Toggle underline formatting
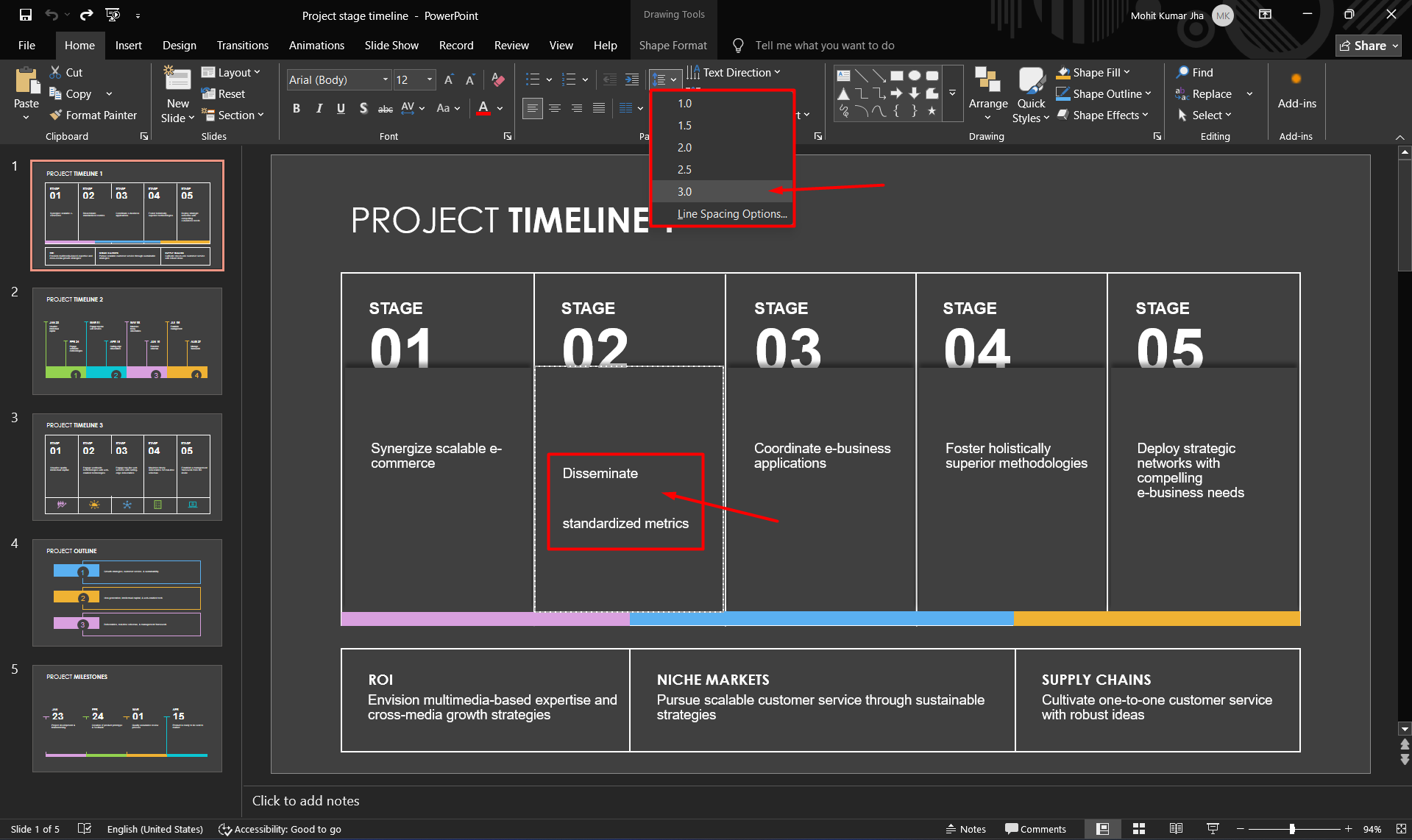Image resolution: width=1412 pixels, height=840 pixels. 341,108
